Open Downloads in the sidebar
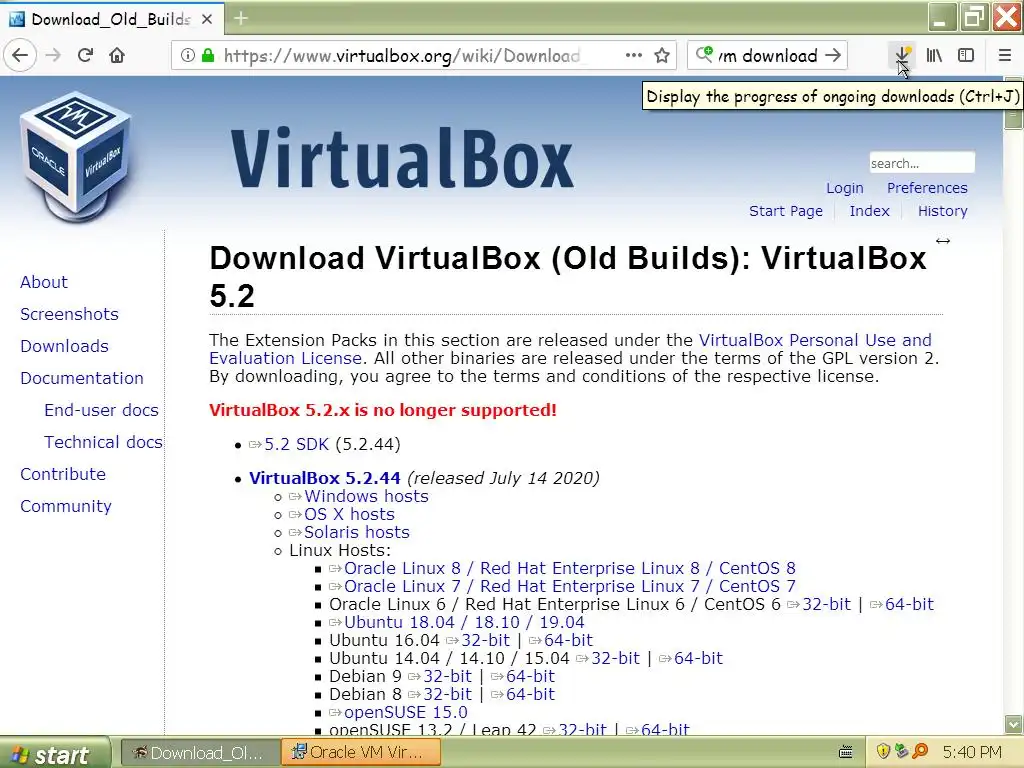 coord(64,346)
